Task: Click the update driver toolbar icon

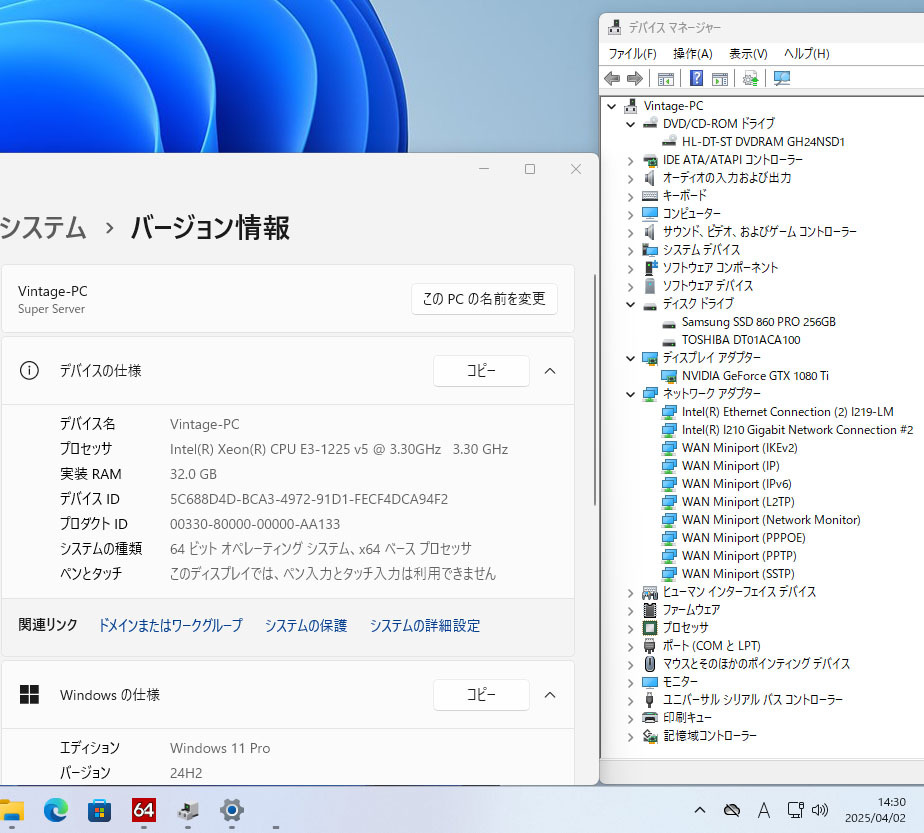Action: (x=751, y=78)
